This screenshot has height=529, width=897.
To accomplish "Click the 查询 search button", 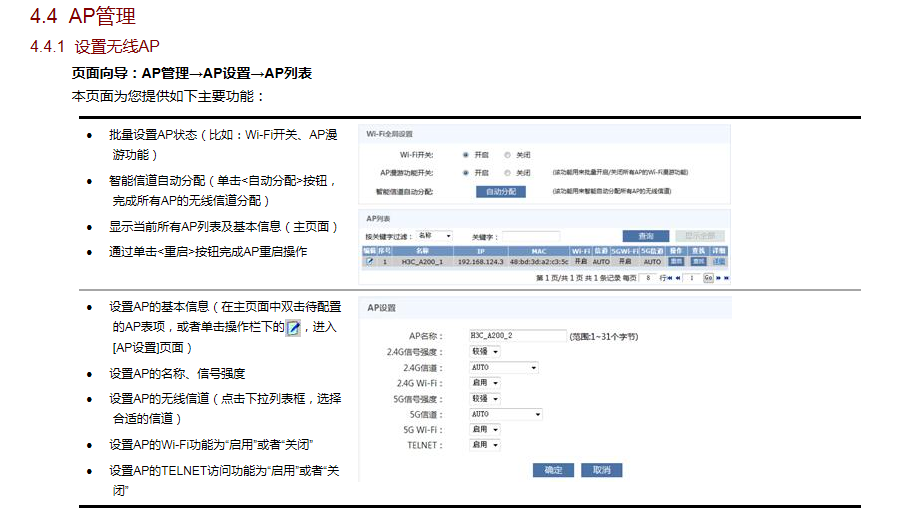I will pyautogui.click(x=646, y=236).
